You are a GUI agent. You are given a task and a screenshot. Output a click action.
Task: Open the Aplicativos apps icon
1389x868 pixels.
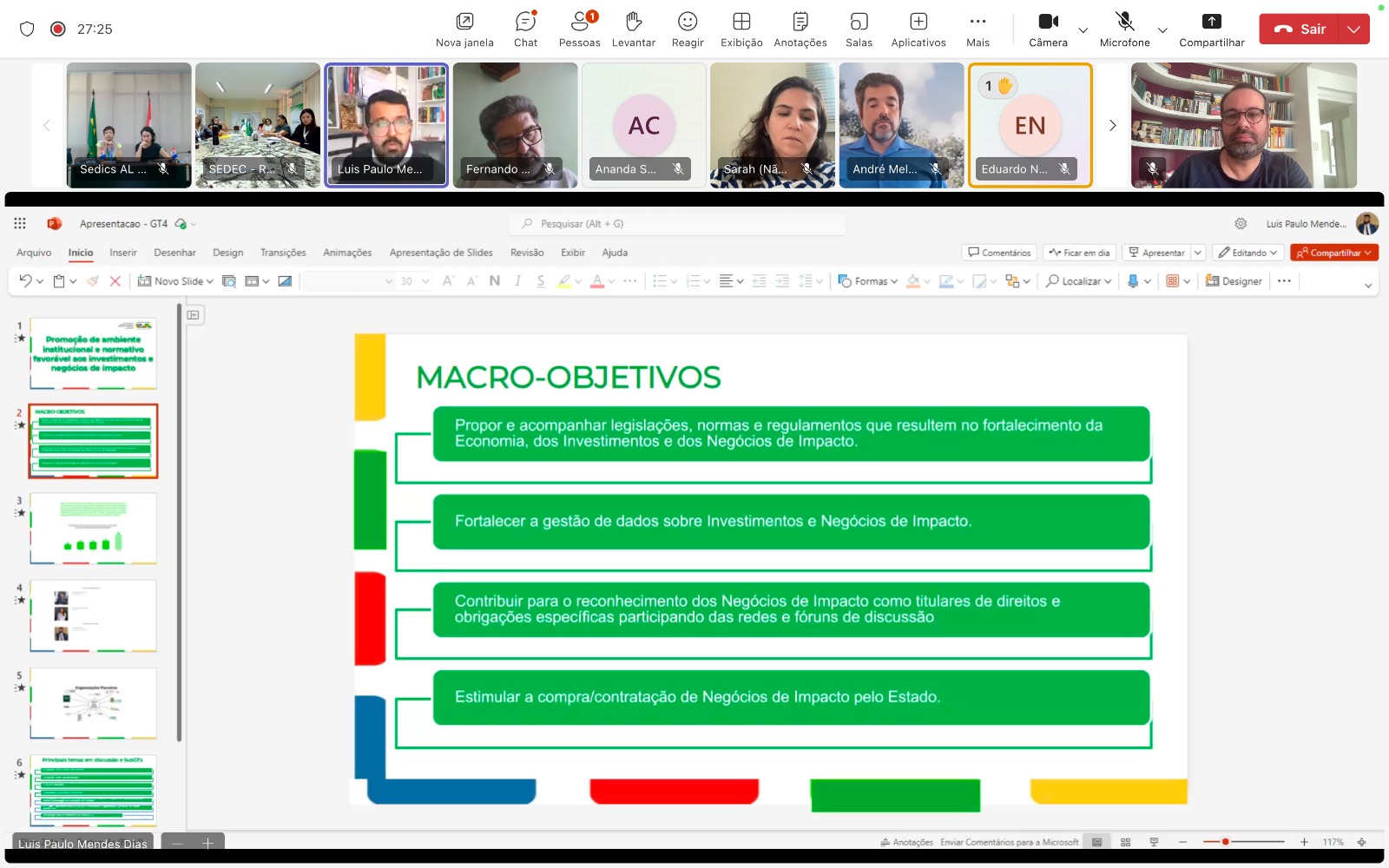(918, 29)
